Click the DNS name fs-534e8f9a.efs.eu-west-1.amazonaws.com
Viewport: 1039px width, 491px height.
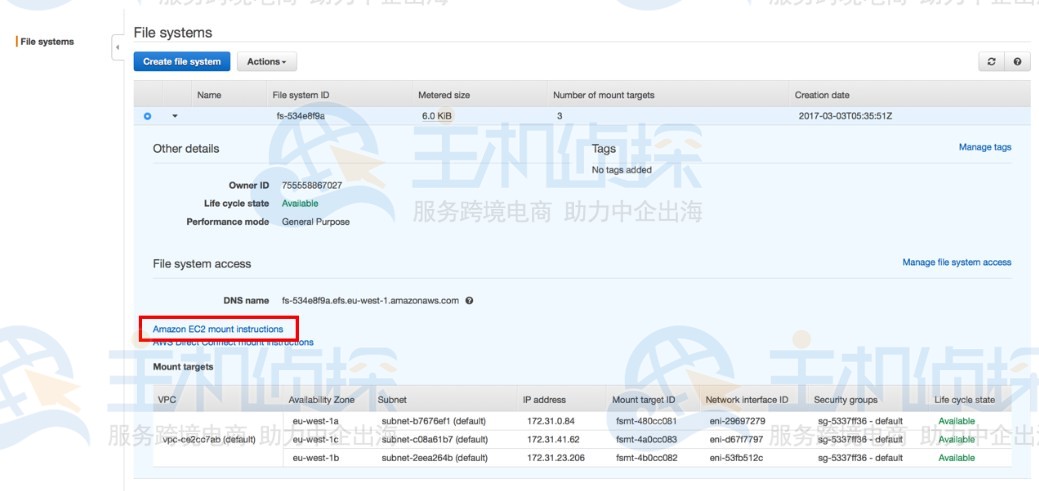pyautogui.click(x=370, y=301)
